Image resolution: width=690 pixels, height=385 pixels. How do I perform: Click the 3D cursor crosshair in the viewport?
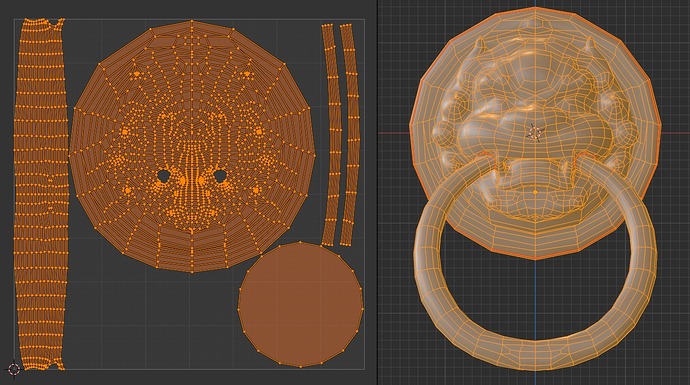click(535, 132)
